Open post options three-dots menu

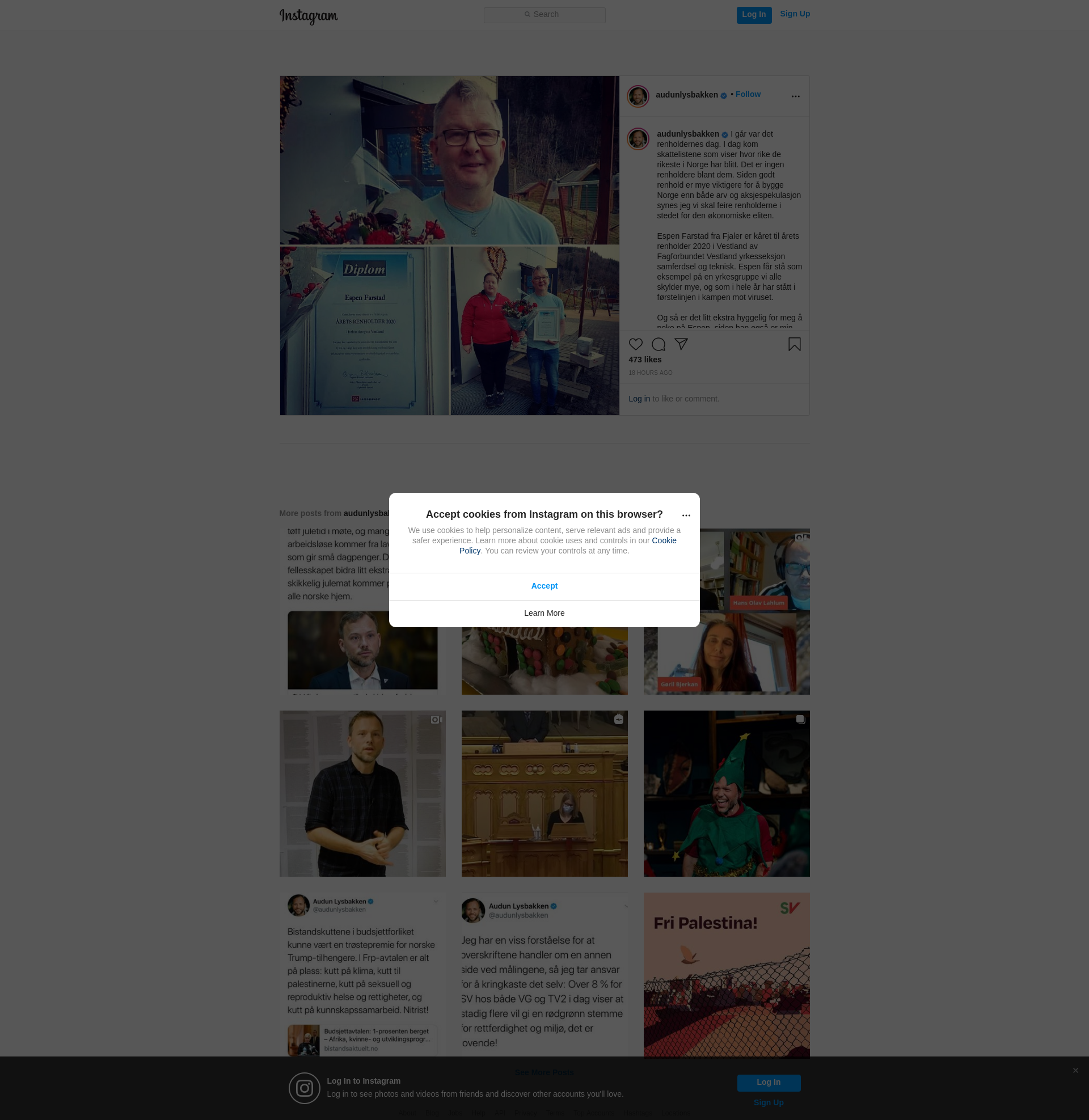[x=795, y=96]
